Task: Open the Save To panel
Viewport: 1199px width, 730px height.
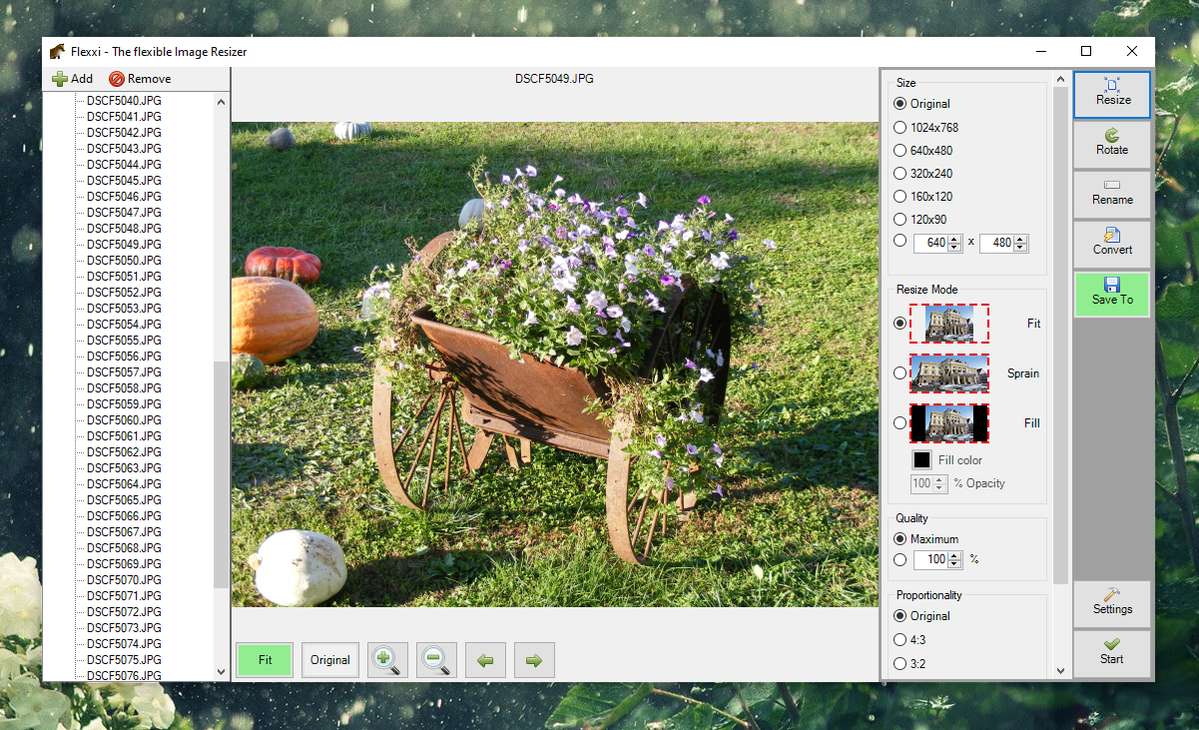Action: click(1112, 294)
